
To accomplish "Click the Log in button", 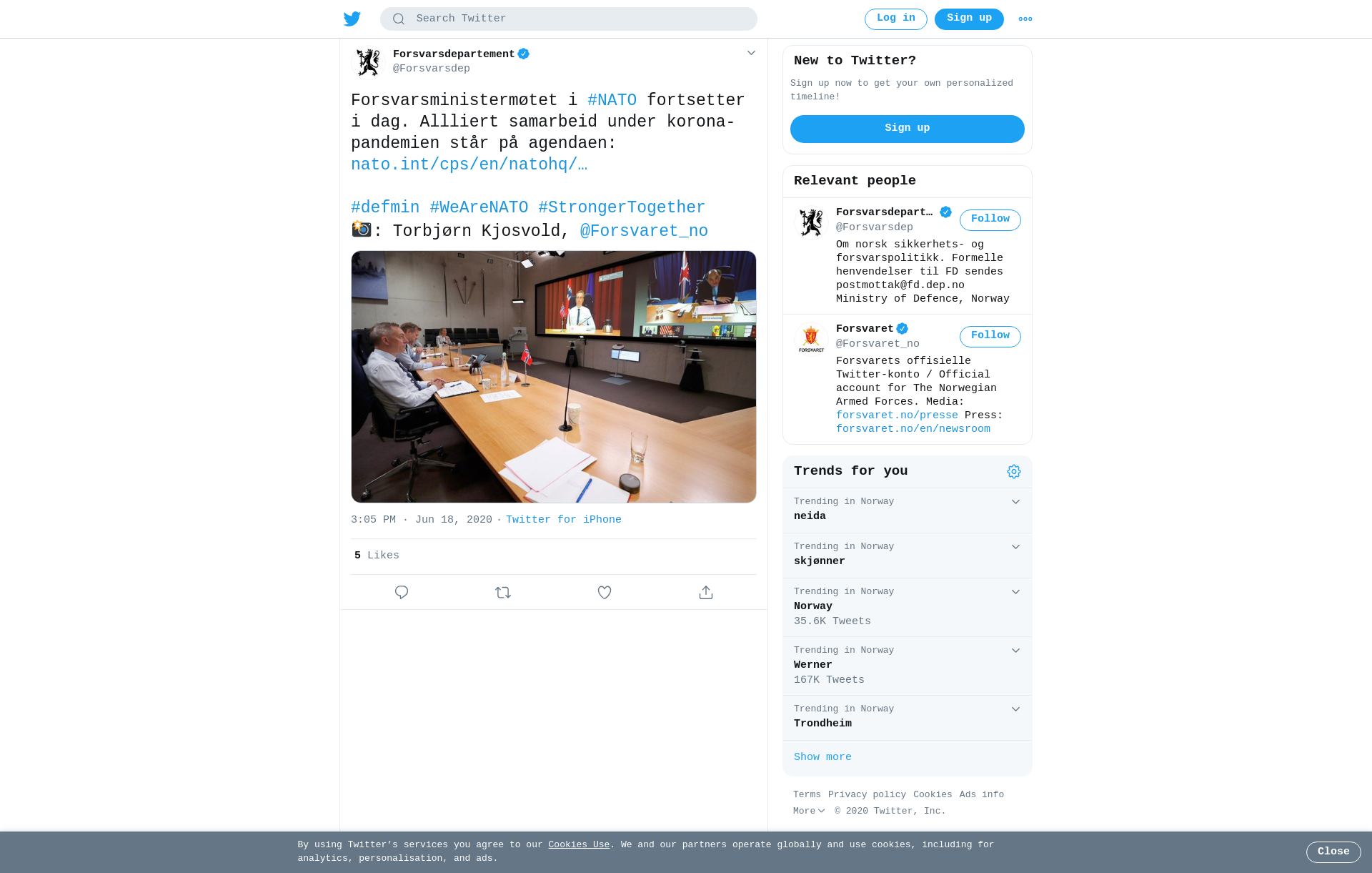I will click(895, 19).
